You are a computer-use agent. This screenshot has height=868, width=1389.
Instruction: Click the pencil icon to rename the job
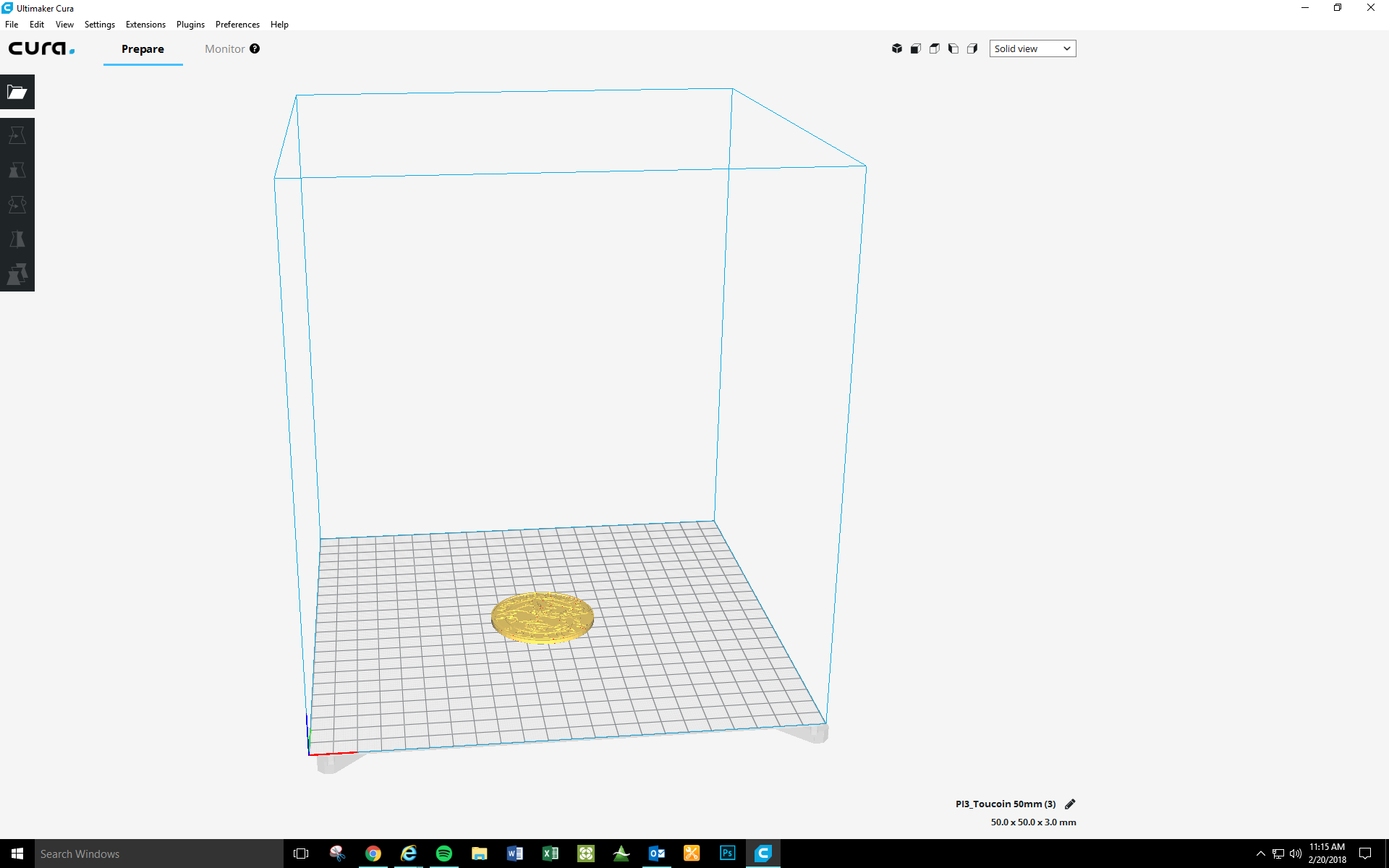(1070, 804)
